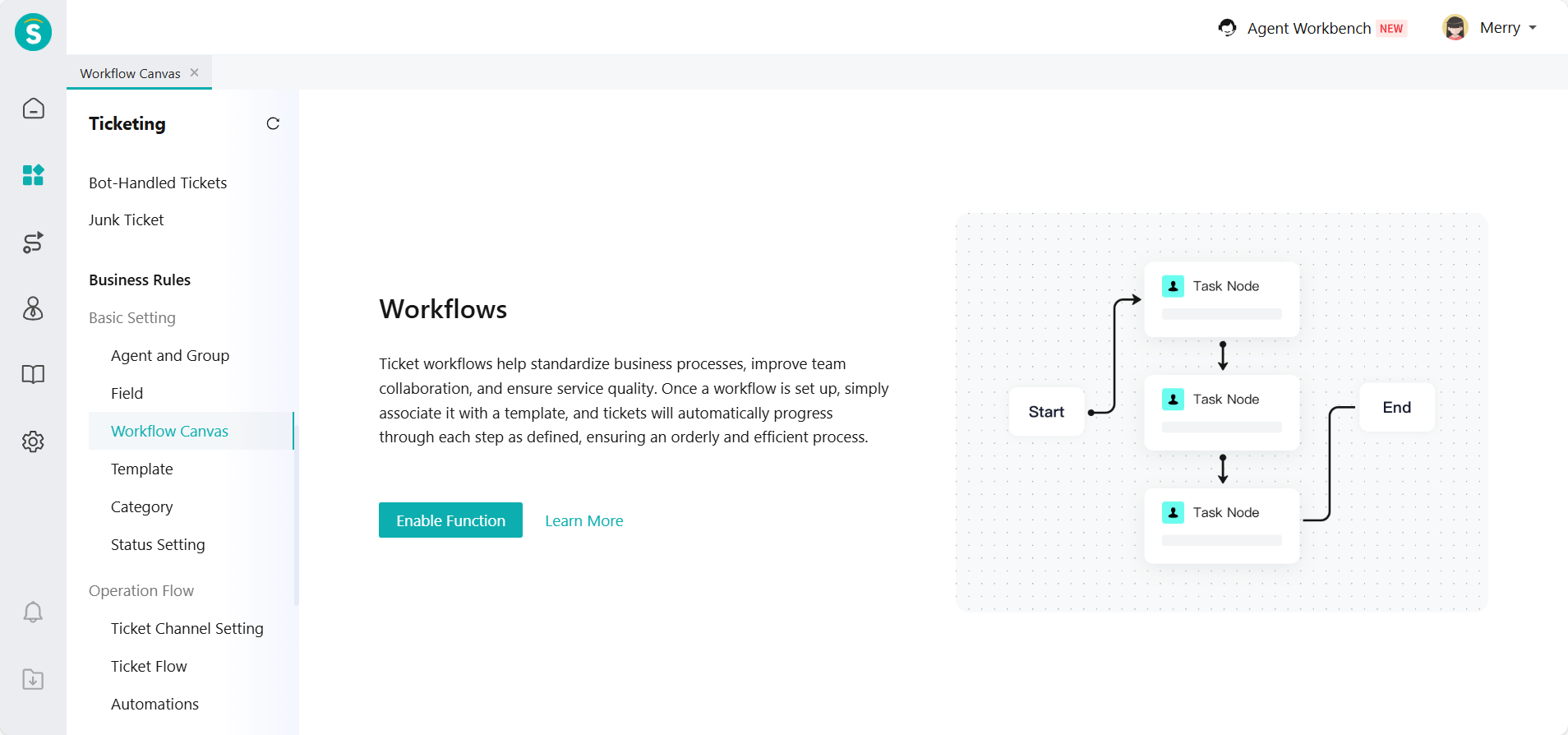
Task: Open the Learn More link
Action: click(584, 521)
